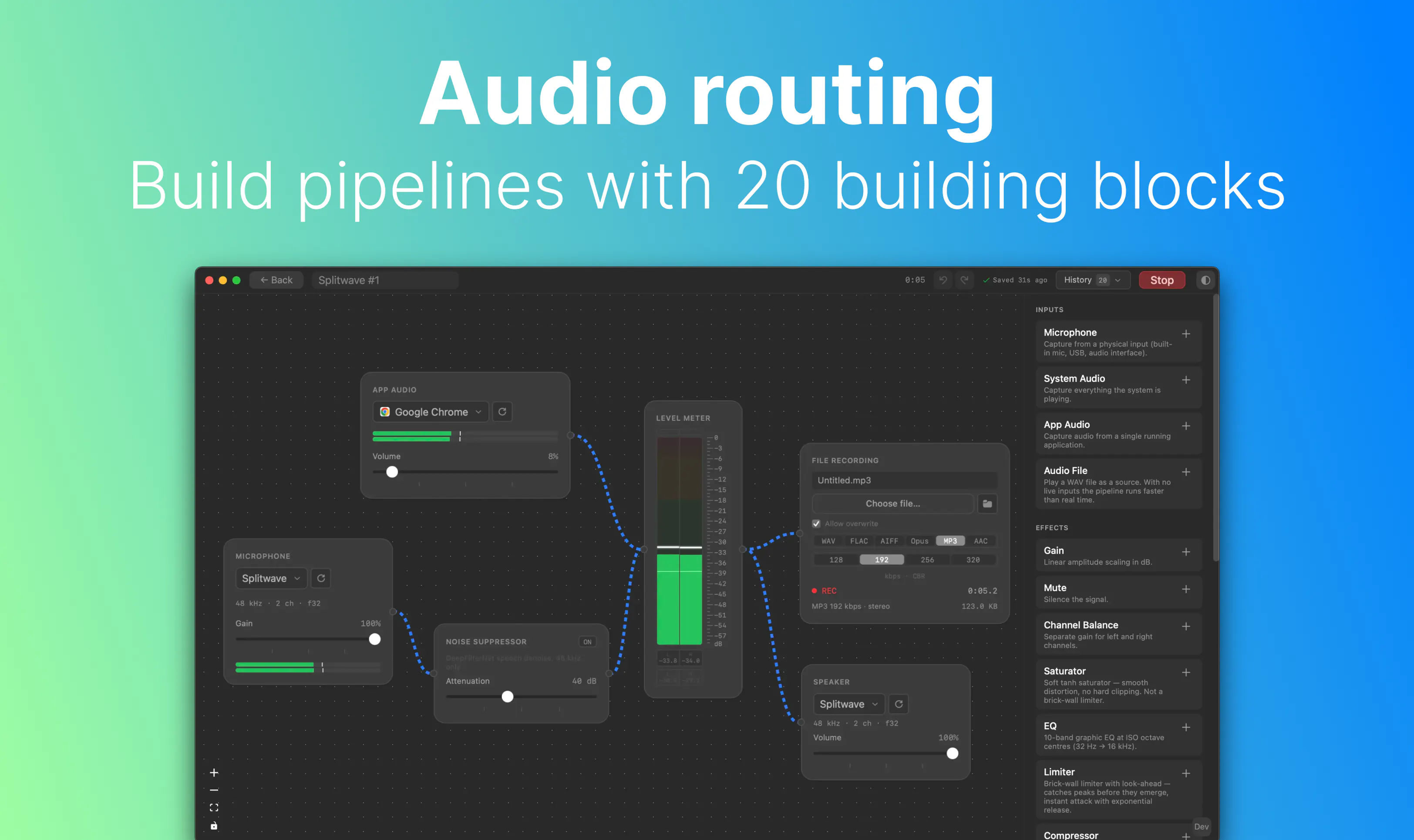Click the File Recording input port
Screen dimensions: 1414x840
[x=800, y=533]
